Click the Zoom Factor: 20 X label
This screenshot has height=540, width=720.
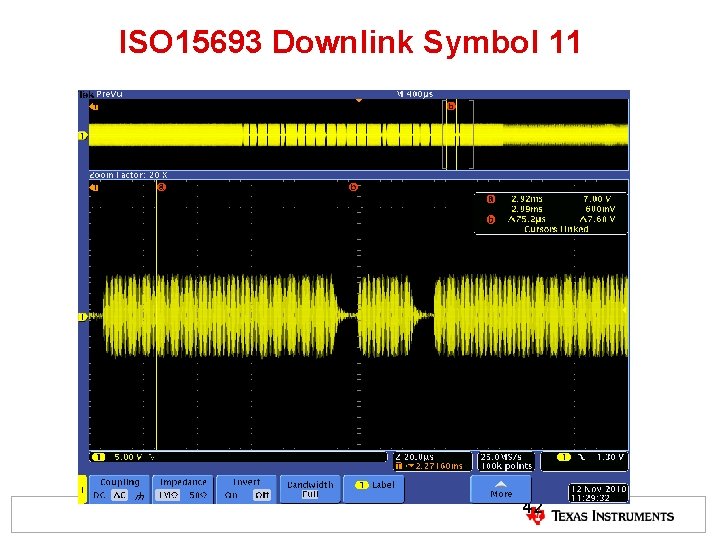pos(128,175)
